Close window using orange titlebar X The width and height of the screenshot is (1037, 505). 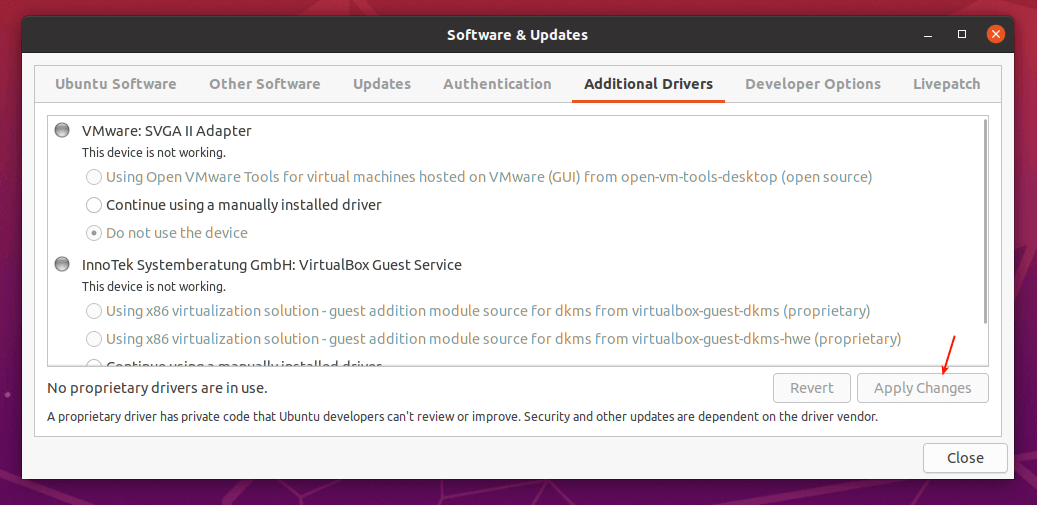point(995,34)
